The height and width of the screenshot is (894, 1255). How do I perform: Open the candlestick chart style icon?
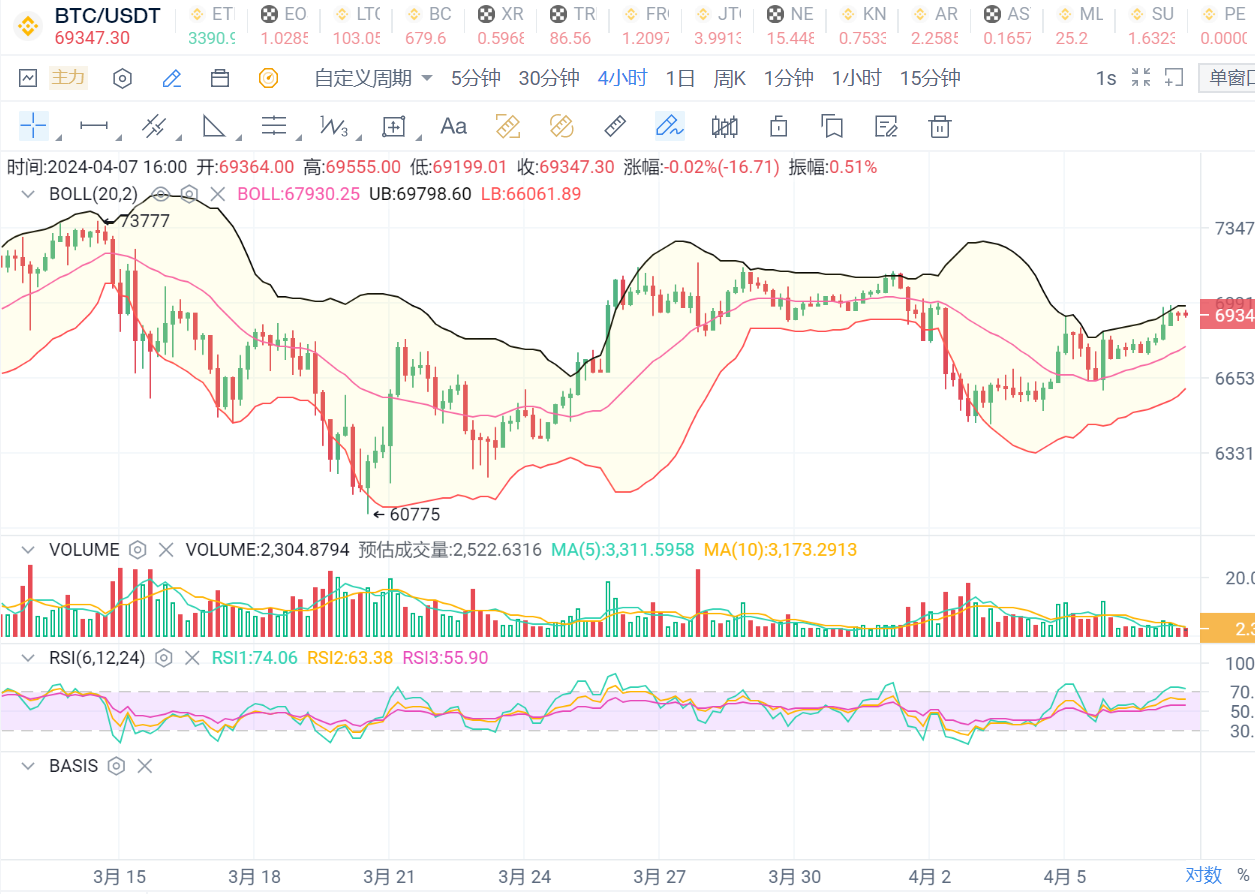(724, 126)
